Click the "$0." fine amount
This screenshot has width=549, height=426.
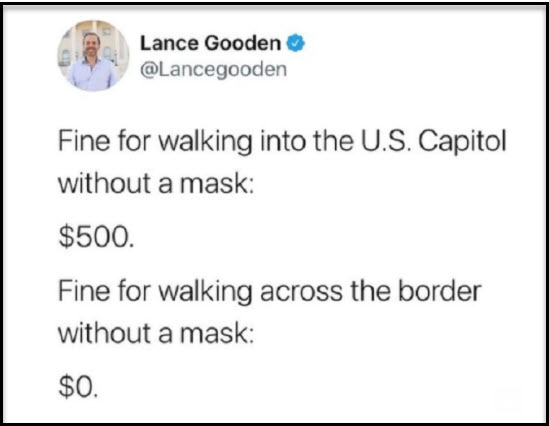pos(78,386)
